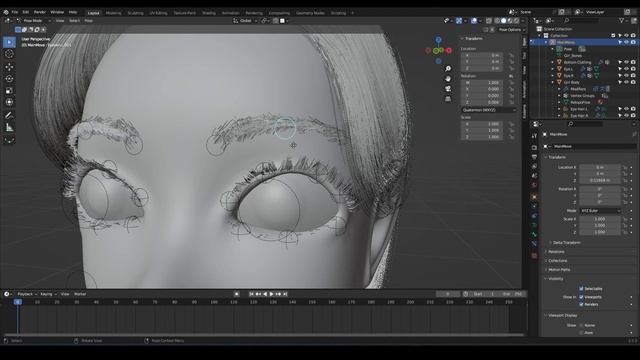This screenshot has width=640, height=360.
Task: Select the Annotate tool
Action: tap(9, 116)
